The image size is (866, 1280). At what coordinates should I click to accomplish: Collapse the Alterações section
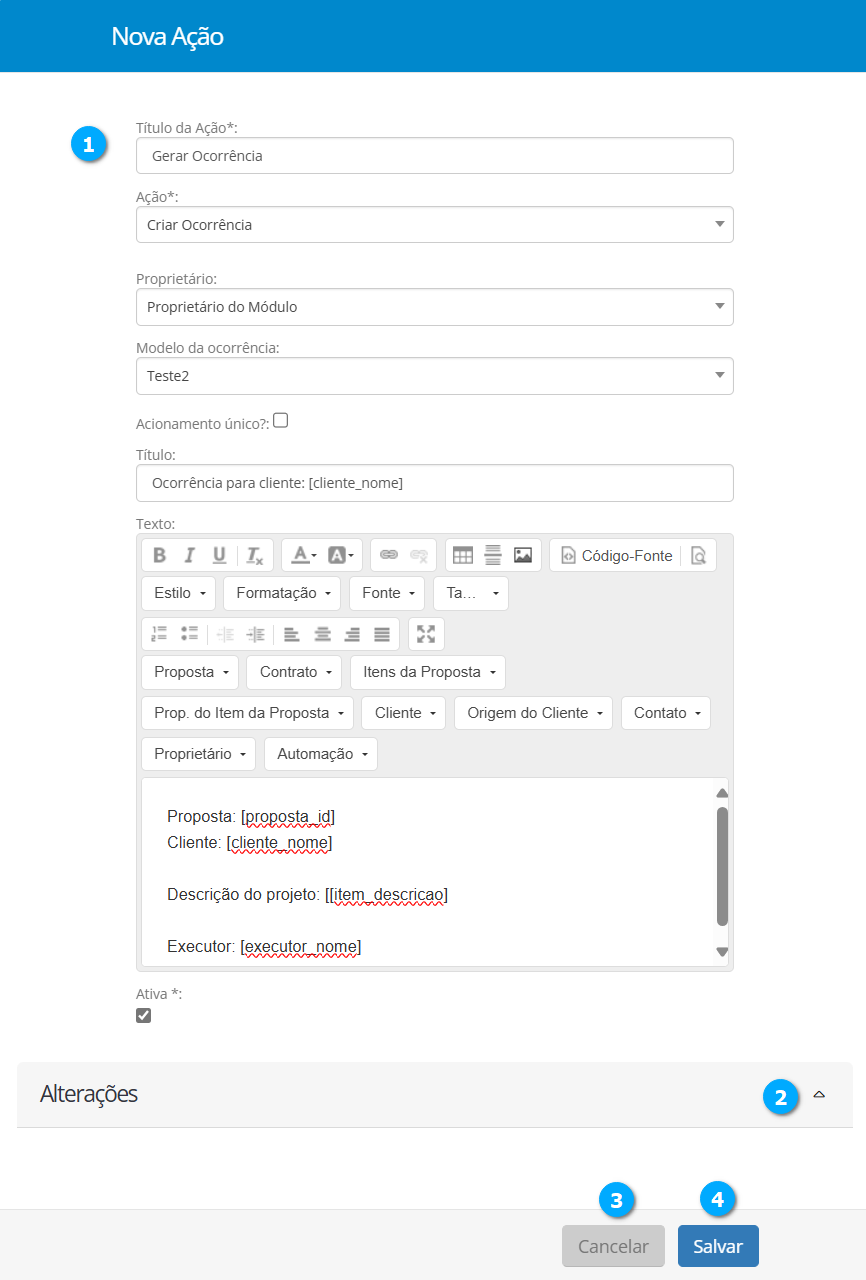pos(819,1095)
